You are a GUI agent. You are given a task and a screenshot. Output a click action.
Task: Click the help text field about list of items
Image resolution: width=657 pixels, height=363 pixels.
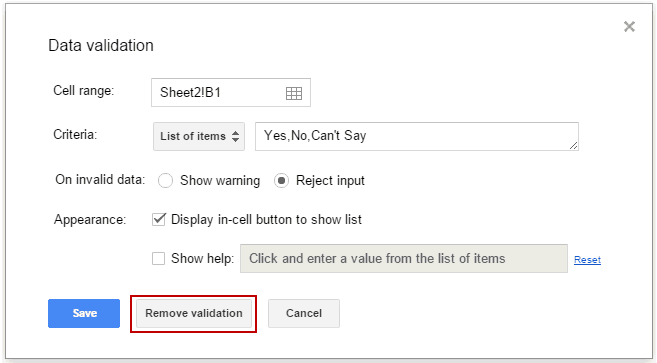point(404,259)
